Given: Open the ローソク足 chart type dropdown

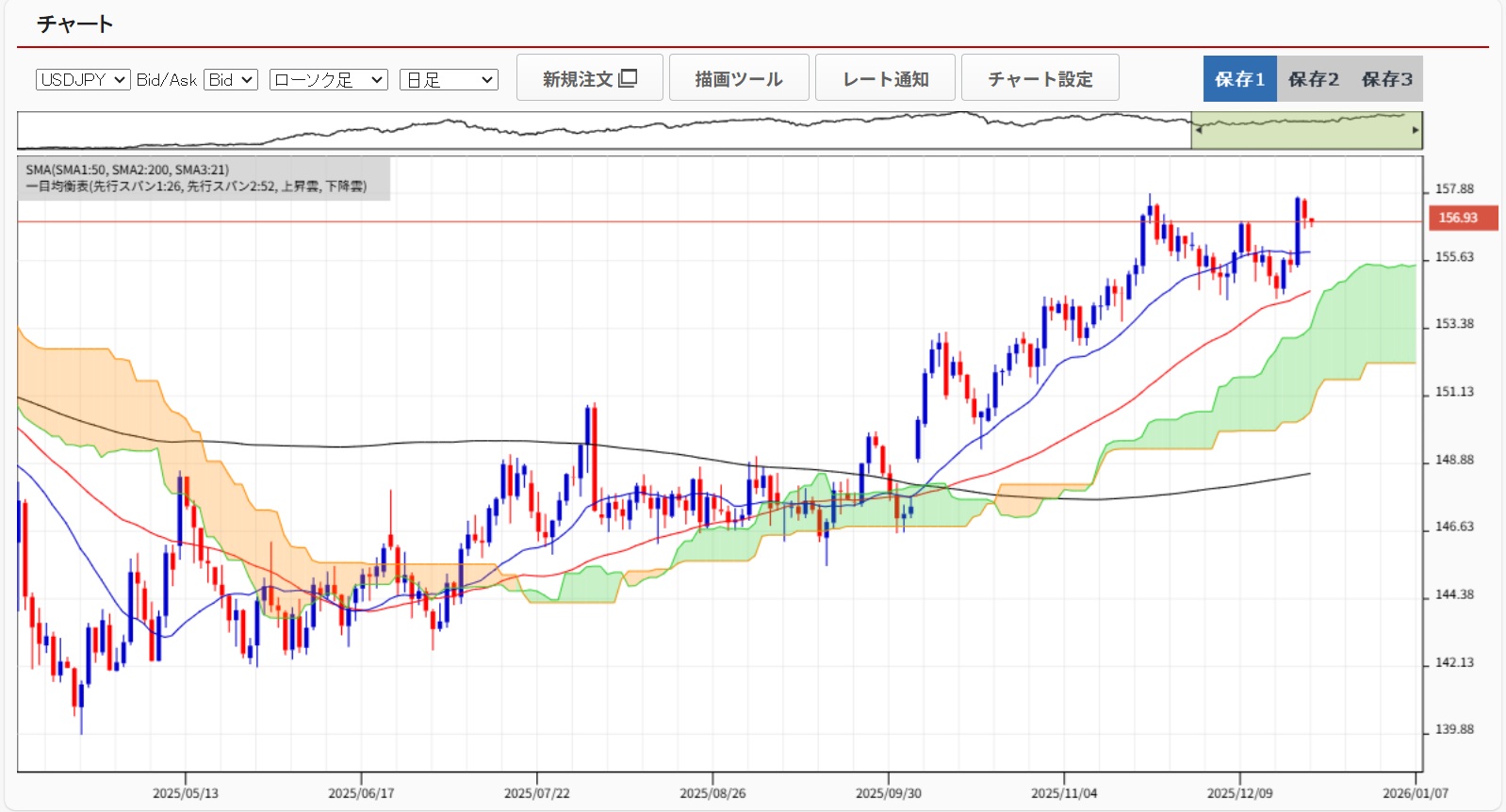Looking at the screenshot, I should point(328,80).
